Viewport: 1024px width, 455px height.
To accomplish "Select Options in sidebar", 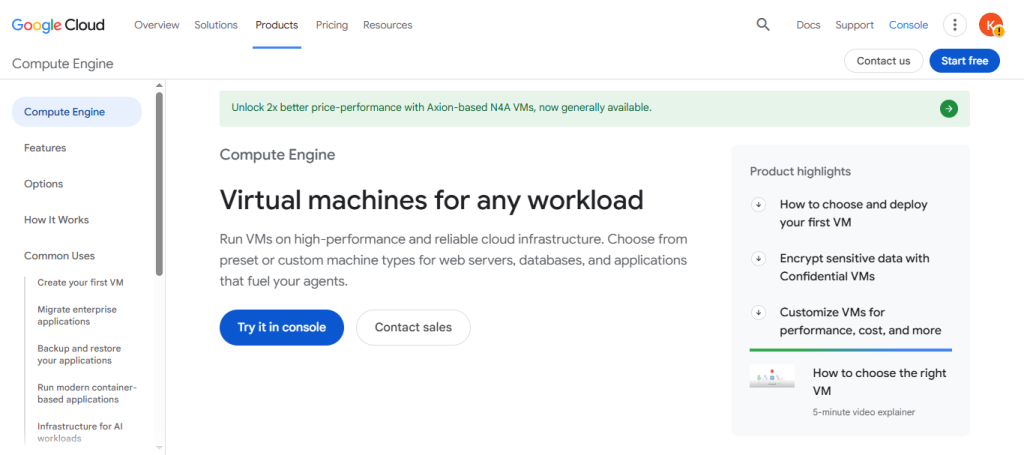I will pyautogui.click(x=44, y=183).
